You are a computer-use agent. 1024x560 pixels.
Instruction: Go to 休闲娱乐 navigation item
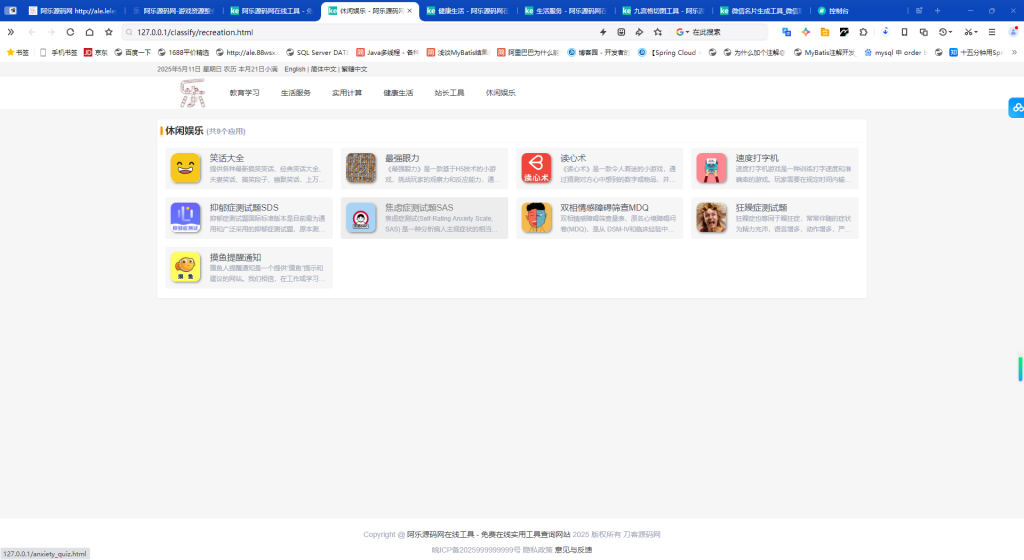[x=501, y=93]
